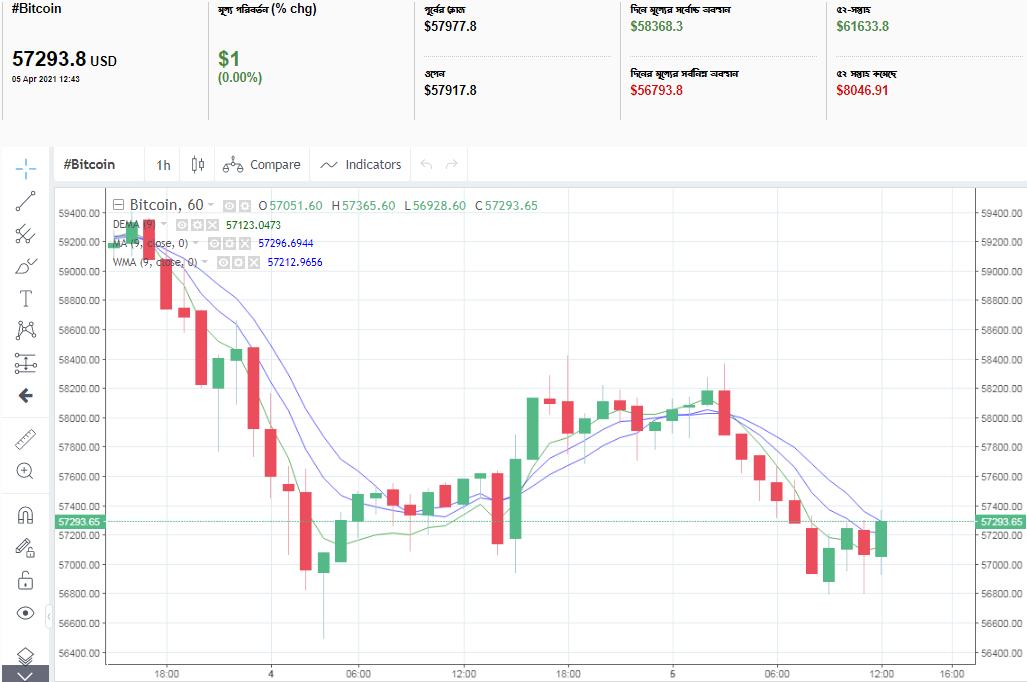Click the $57917.8 open value
This screenshot has width=1027, height=682.
pyautogui.click(x=451, y=90)
